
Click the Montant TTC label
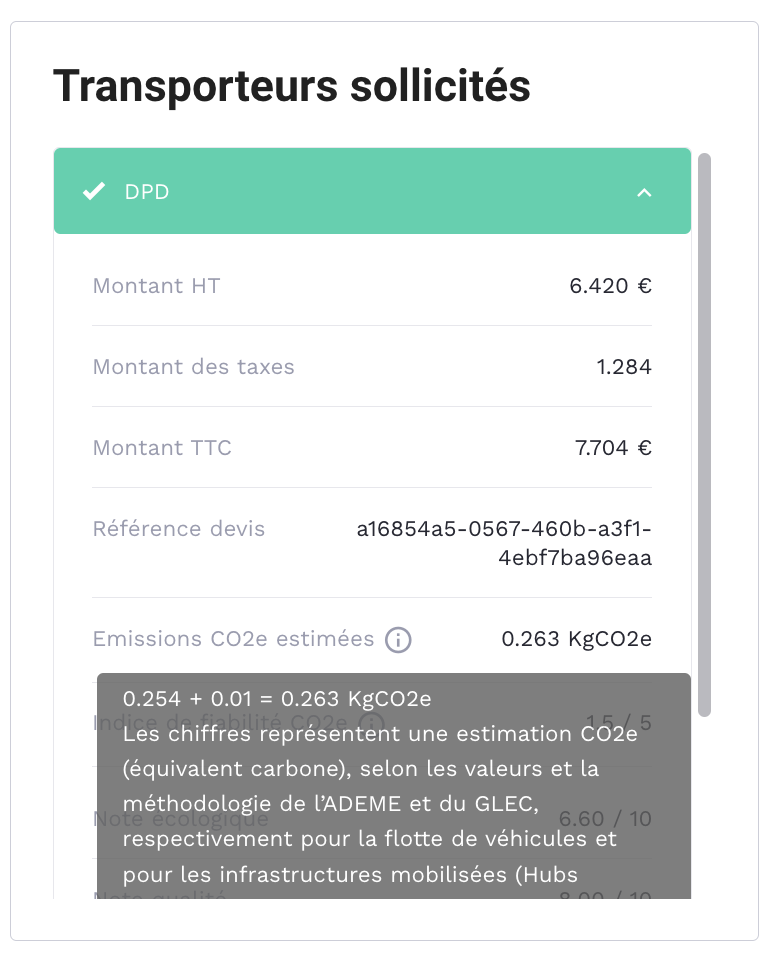[162, 448]
